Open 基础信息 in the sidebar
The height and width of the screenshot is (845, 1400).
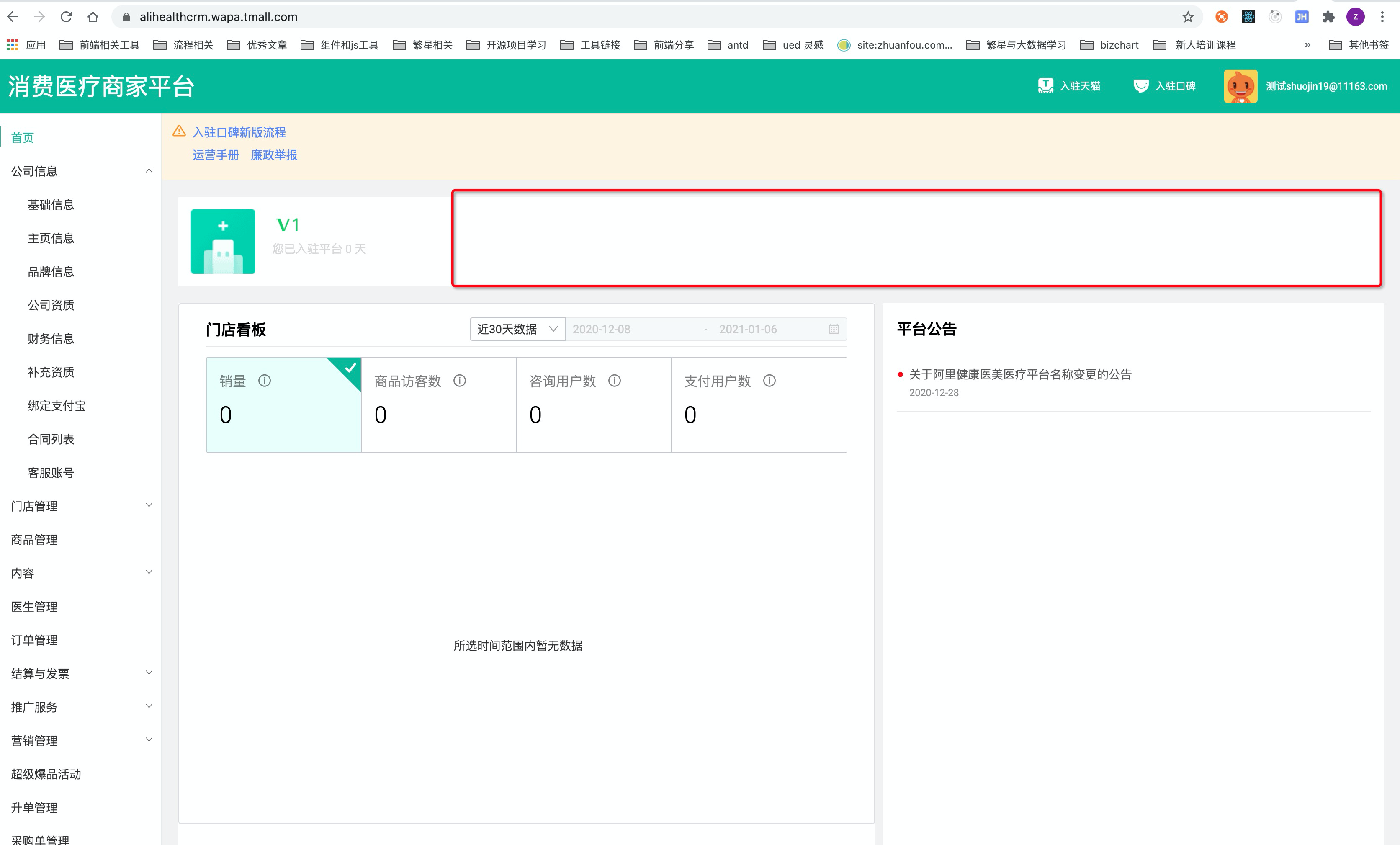(51, 205)
